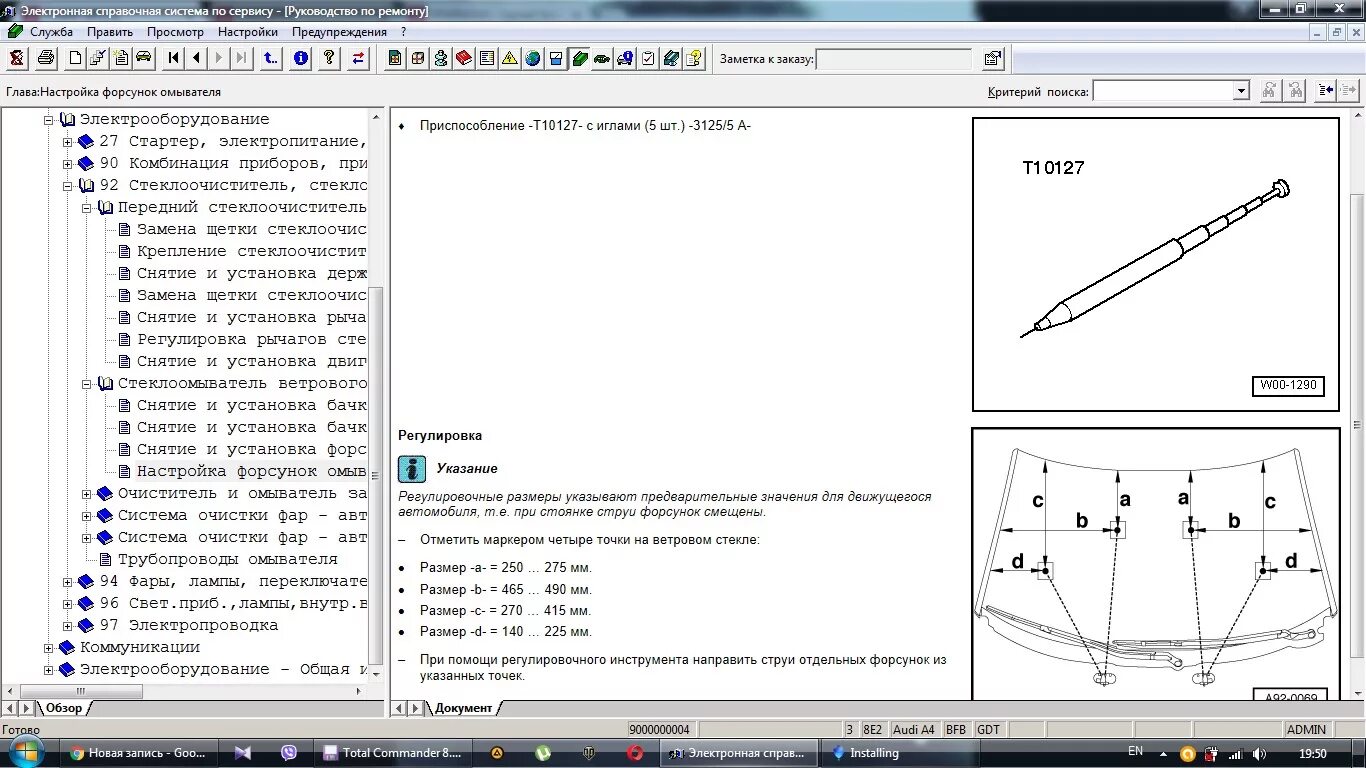Open the Просмотр menu
The width and height of the screenshot is (1366, 768).
175,32
